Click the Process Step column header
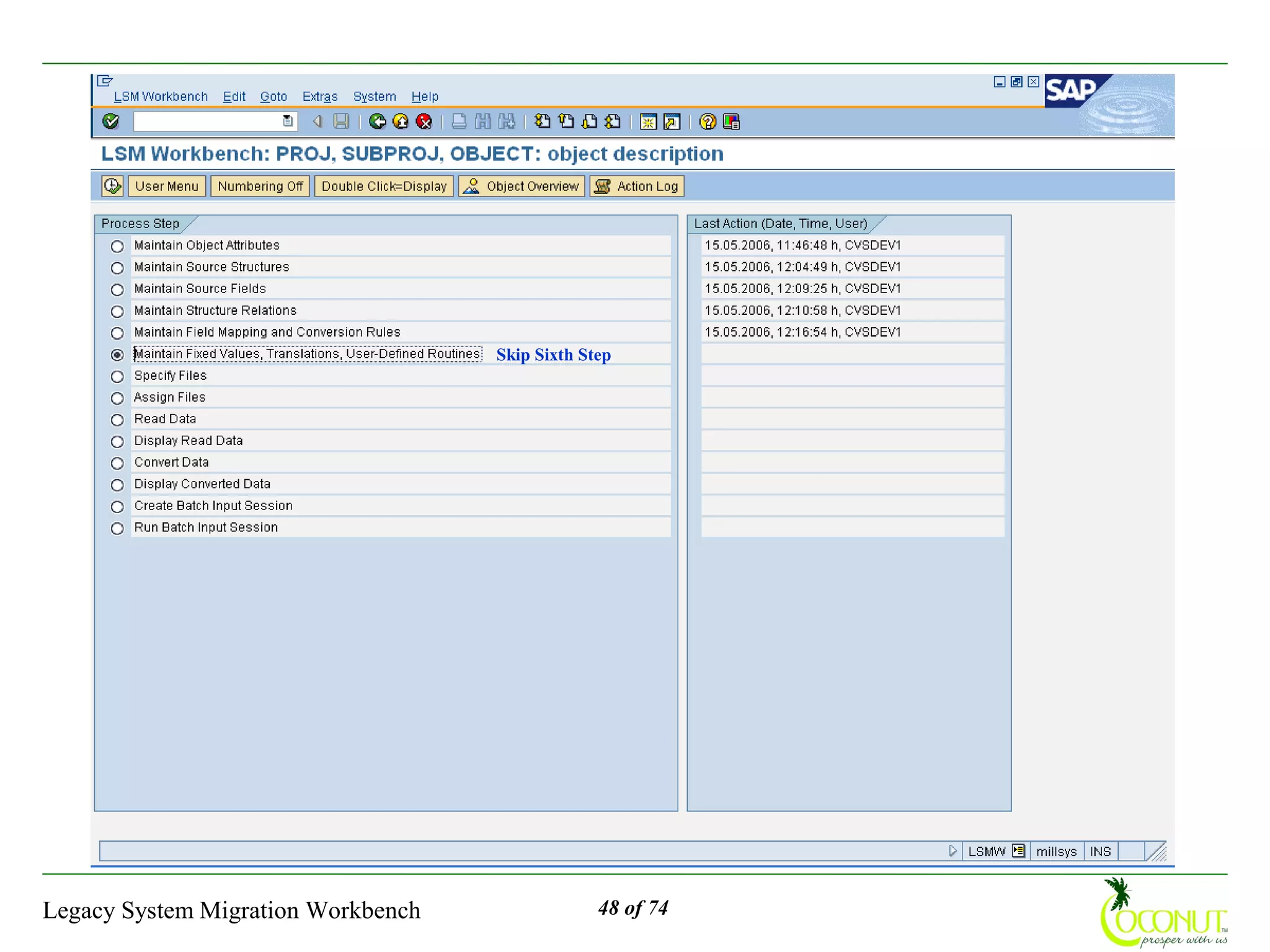Viewport: 1270px width, 952px height. pyautogui.click(x=141, y=223)
